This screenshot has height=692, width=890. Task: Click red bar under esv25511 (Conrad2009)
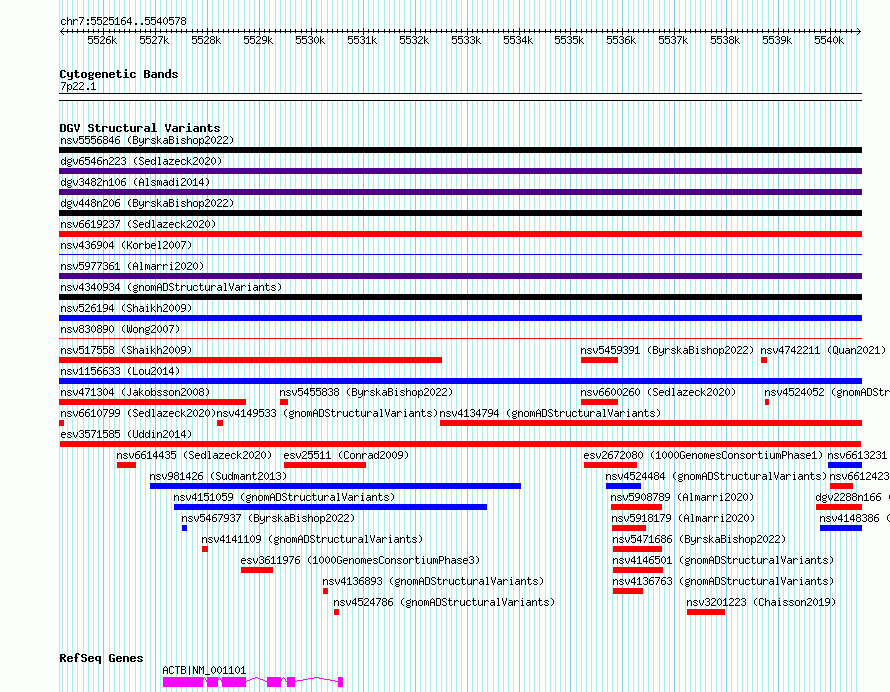(325, 465)
